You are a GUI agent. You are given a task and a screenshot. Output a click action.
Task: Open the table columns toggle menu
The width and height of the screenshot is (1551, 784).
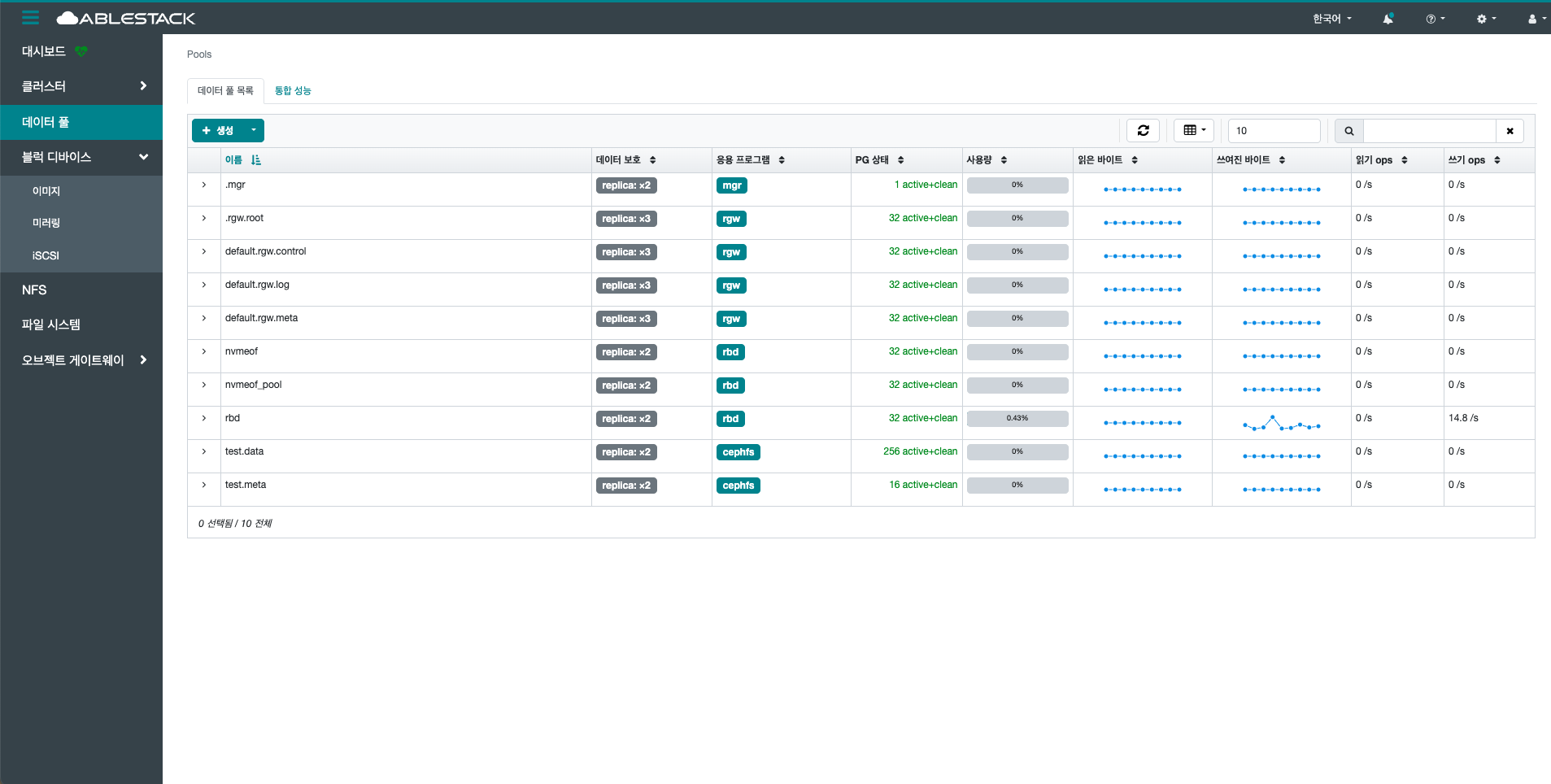coord(1194,130)
